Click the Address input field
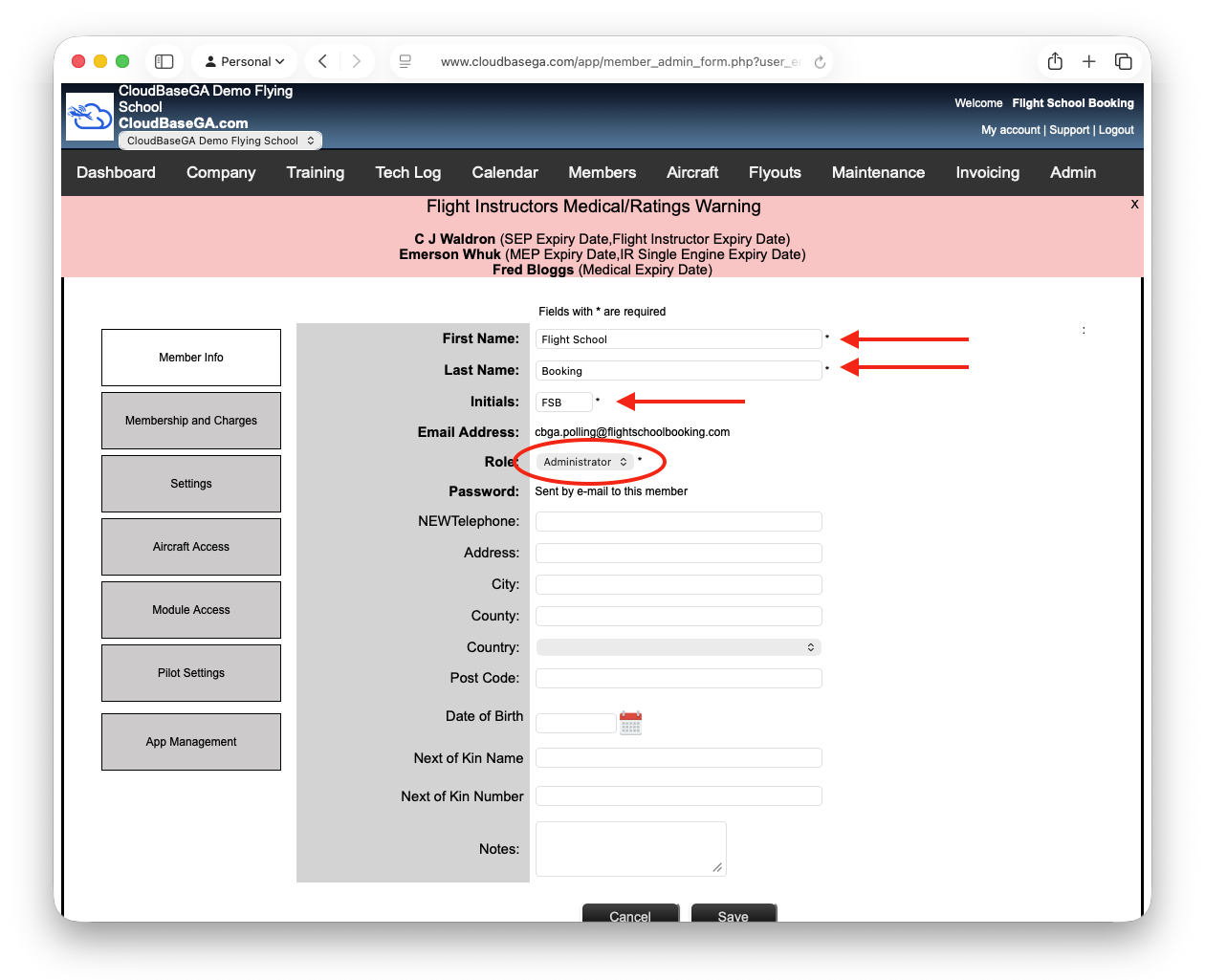 pyautogui.click(x=679, y=553)
